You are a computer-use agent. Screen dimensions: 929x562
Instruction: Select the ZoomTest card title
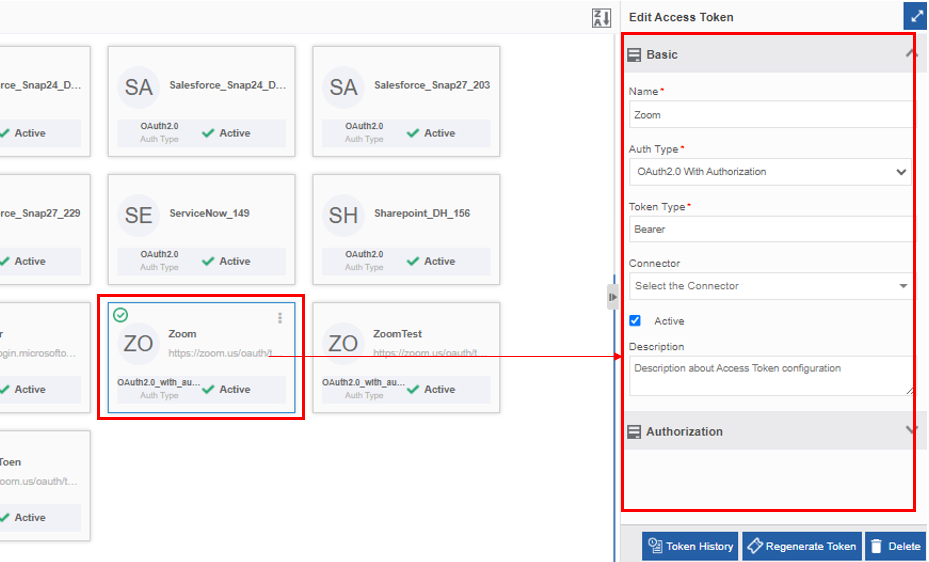[397, 334]
